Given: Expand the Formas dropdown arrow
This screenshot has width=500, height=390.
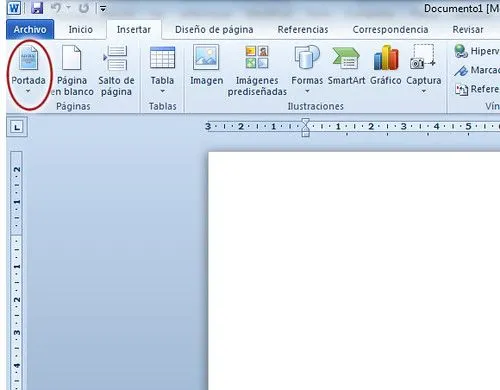Looking at the screenshot, I should (307, 91).
